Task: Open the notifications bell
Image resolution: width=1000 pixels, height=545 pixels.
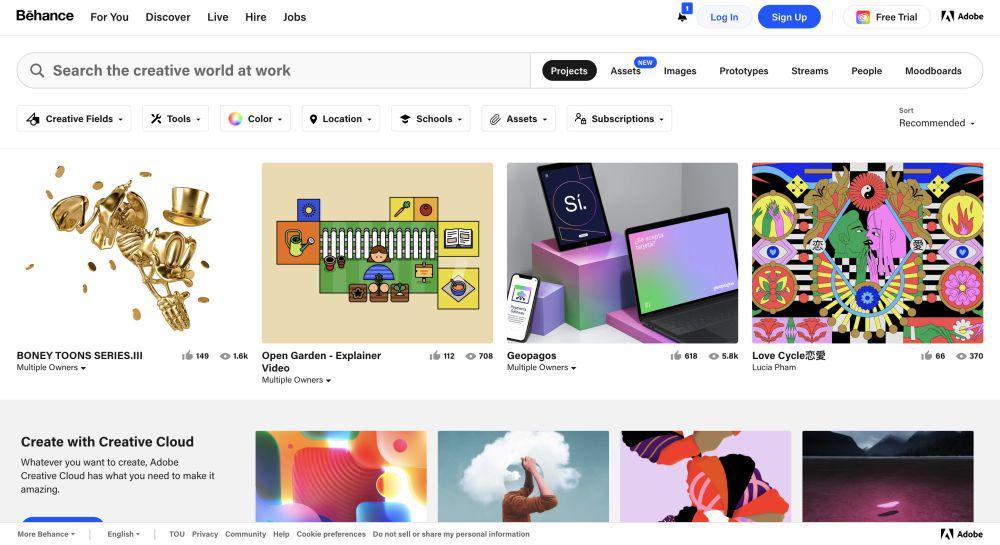Action: (x=682, y=17)
